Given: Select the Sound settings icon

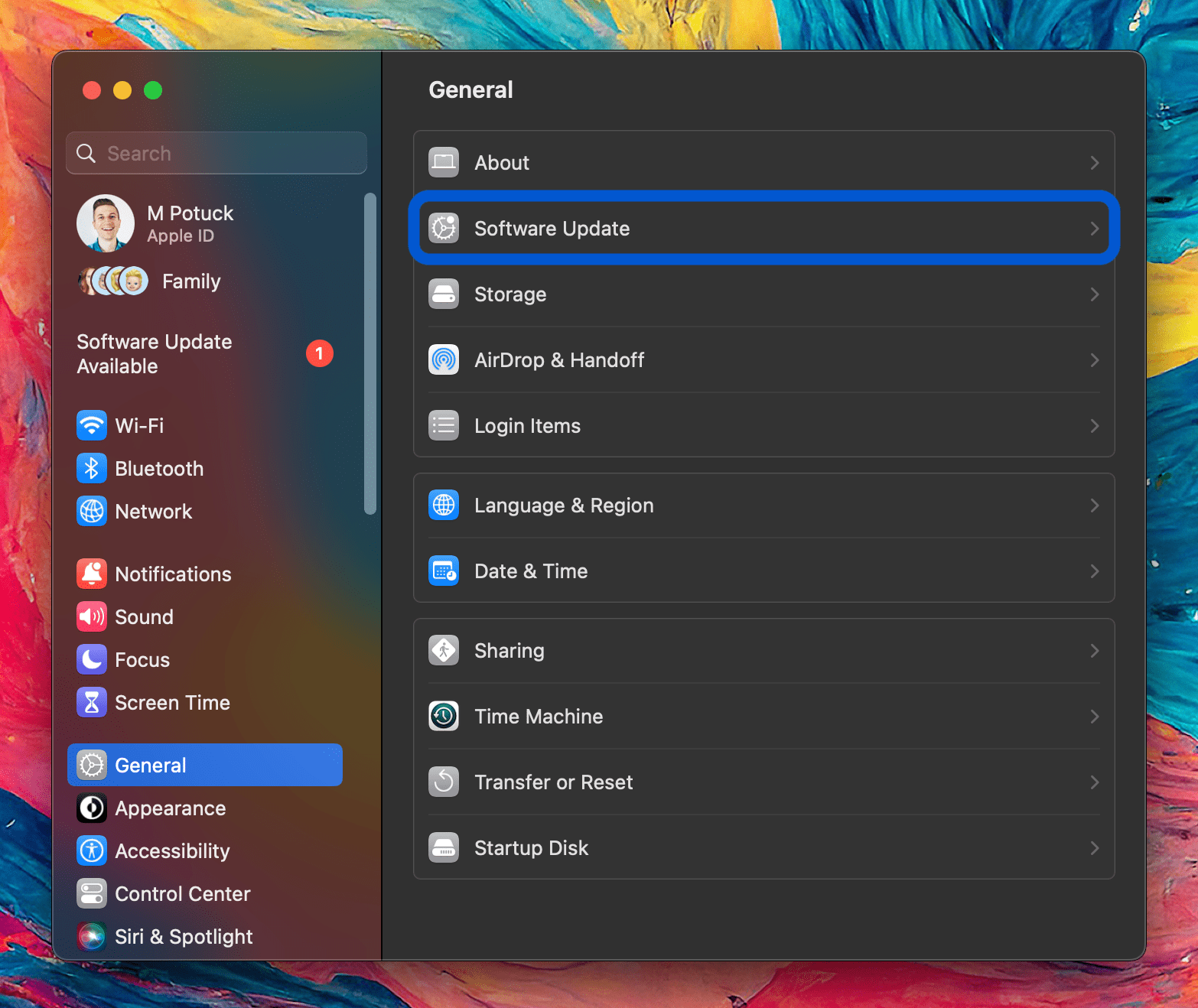Looking at the screenshot, I should point(91,616).
